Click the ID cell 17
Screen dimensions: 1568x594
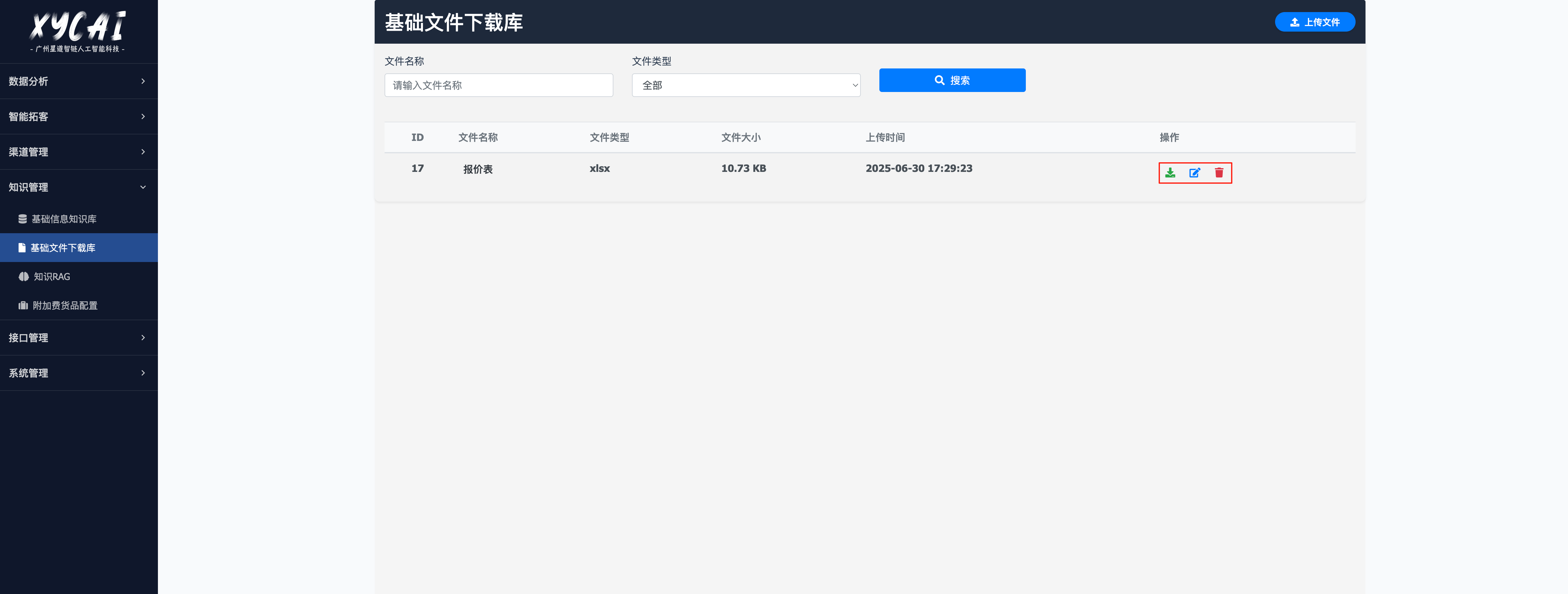tap(418, 168)
